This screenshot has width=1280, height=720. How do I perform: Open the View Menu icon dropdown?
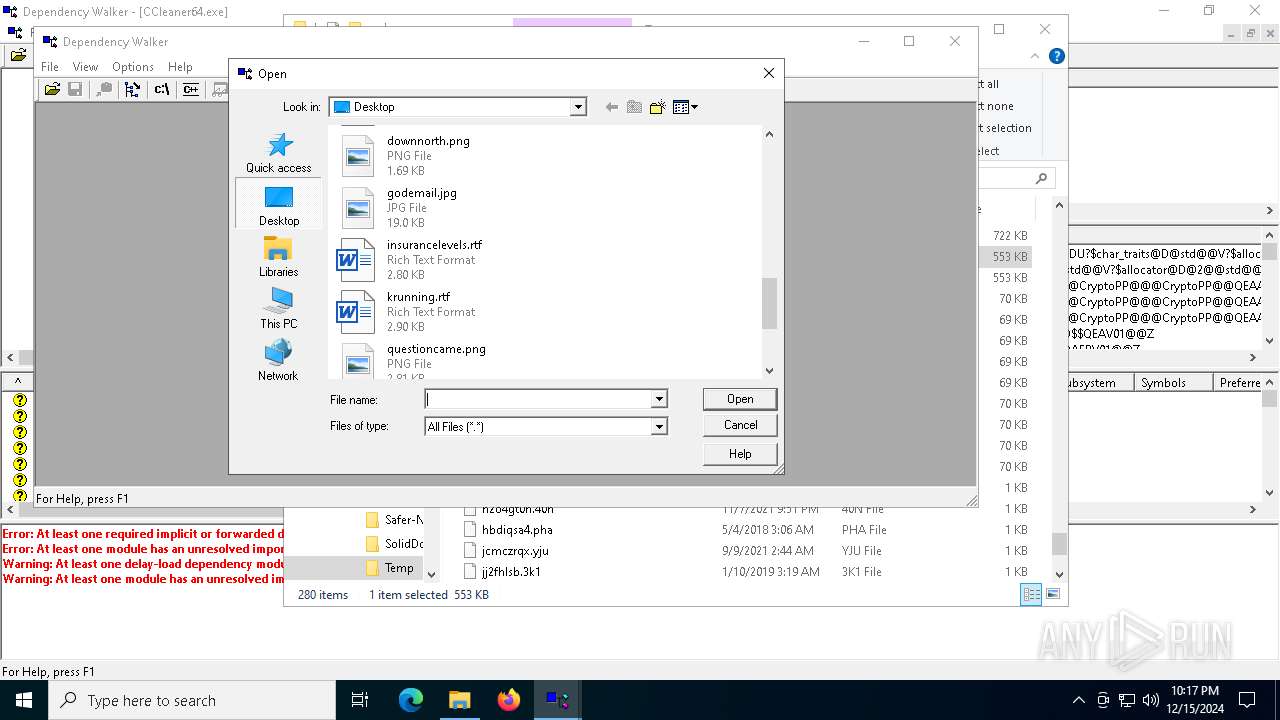[x=685, y=107]
